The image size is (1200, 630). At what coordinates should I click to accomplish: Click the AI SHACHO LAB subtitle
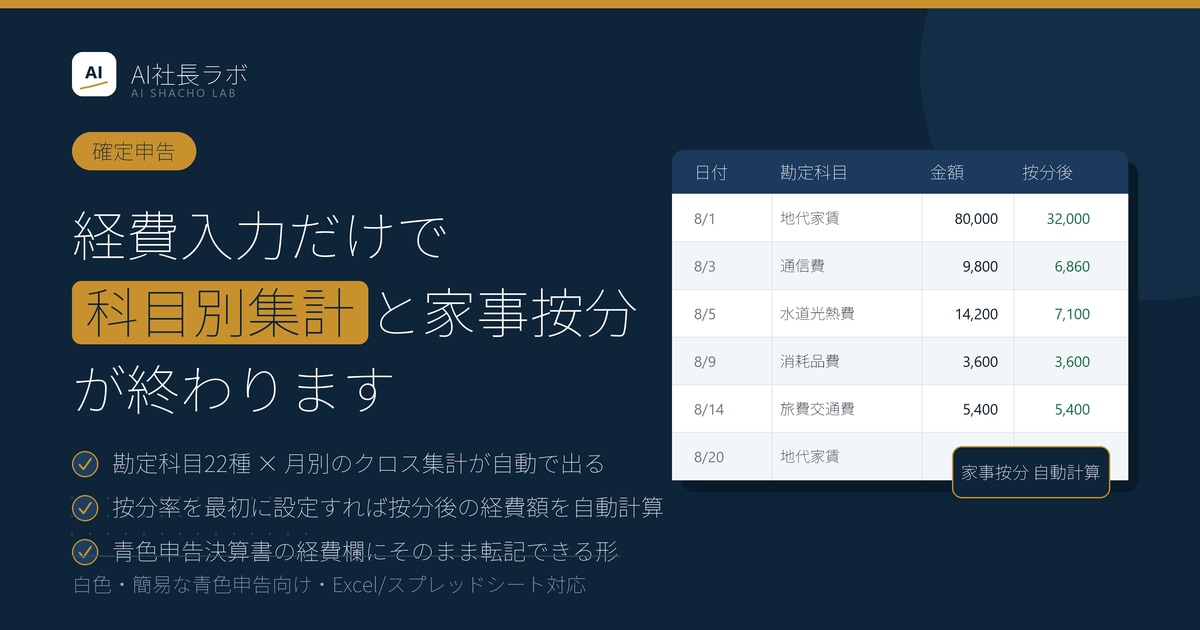[184, 94]
